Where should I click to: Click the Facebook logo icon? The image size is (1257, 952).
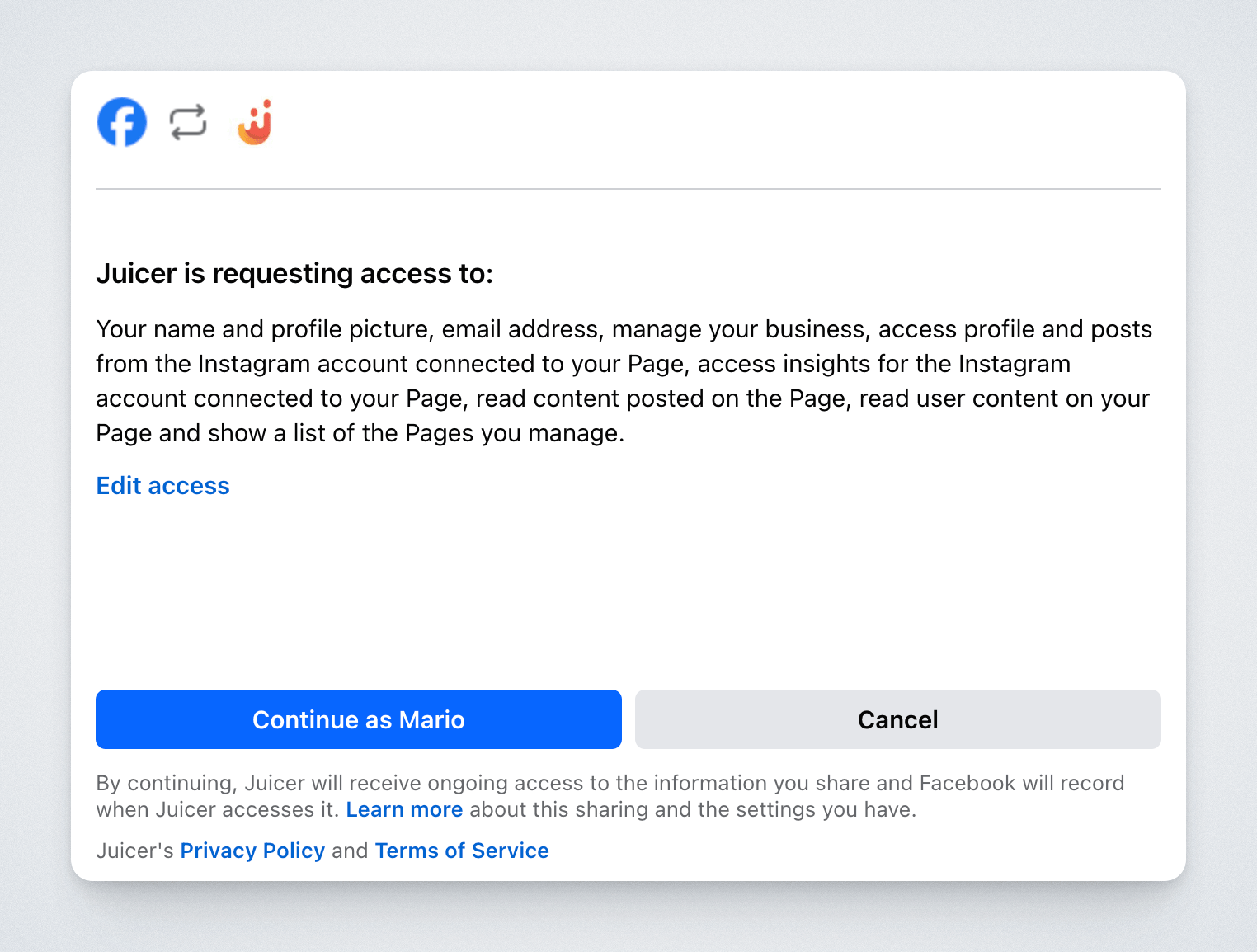point(122,122)
